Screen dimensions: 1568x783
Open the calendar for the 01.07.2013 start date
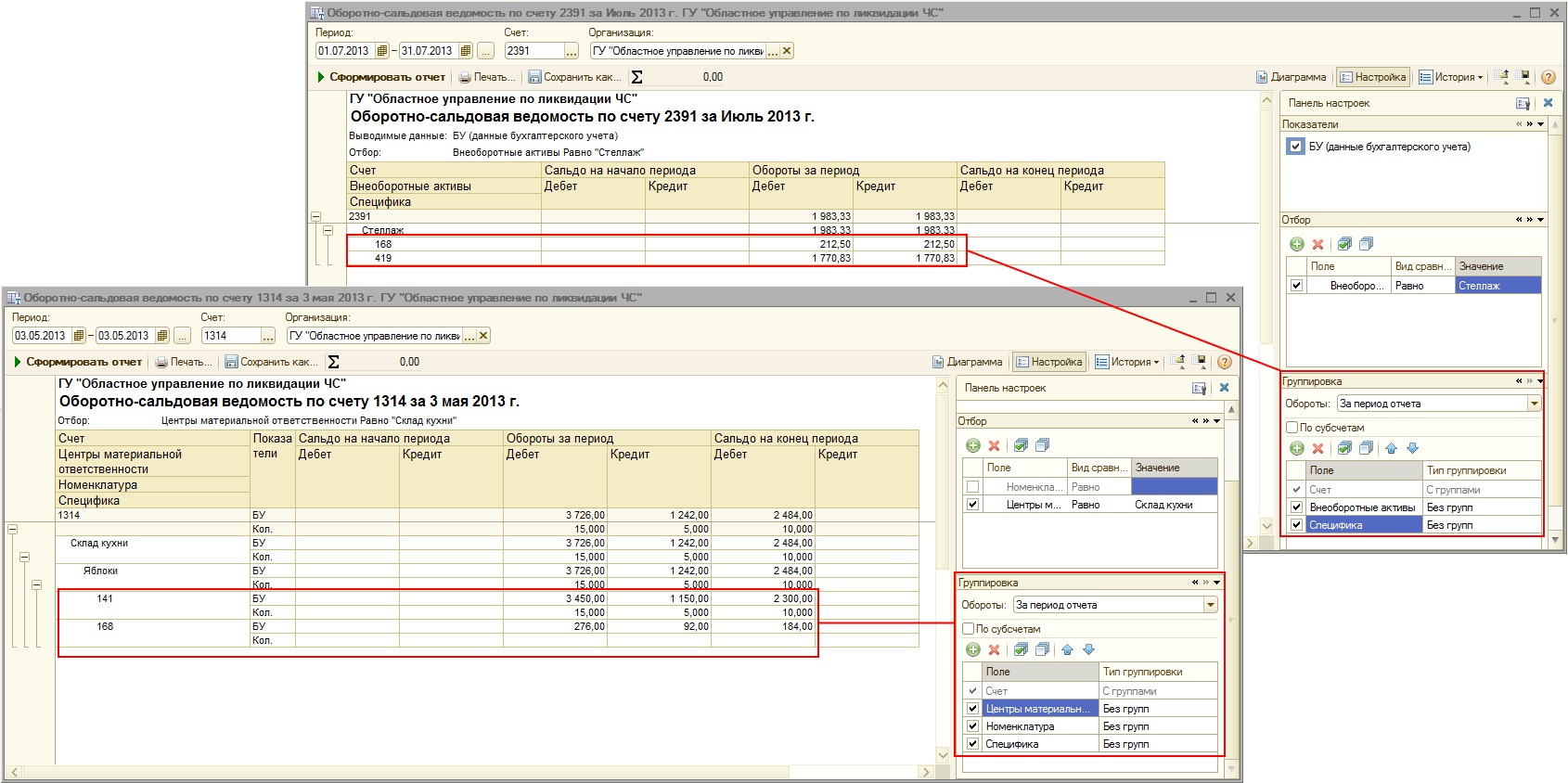381,51
